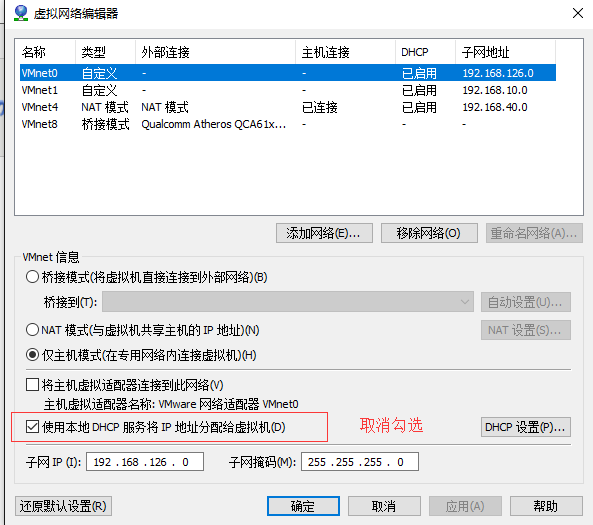Select the VMnet0 row

coord(288,73)
